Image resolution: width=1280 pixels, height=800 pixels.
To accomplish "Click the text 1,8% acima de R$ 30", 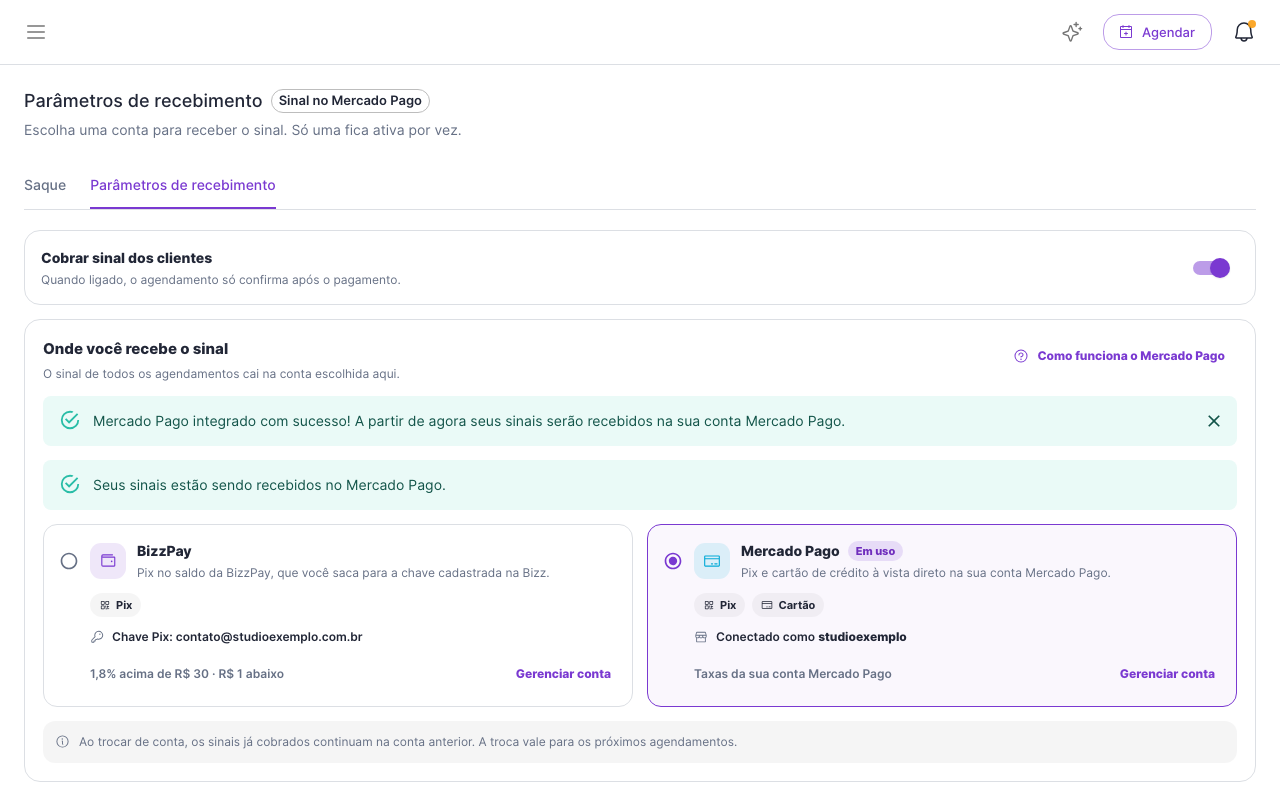I will (150, 674).
